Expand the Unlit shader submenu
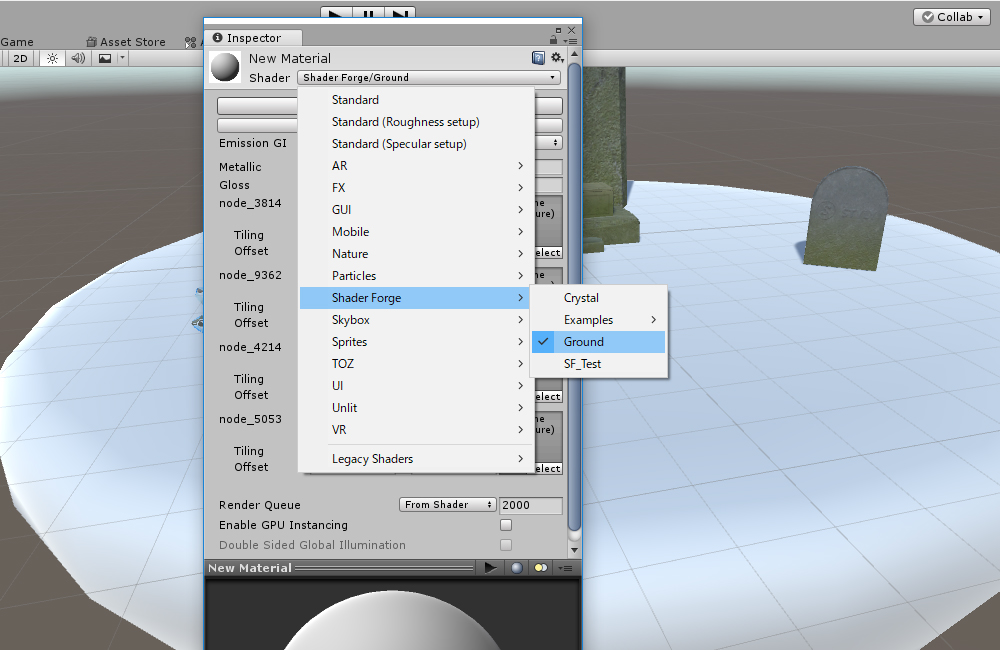Screen dimensions: 1000x650 [416, 408]
